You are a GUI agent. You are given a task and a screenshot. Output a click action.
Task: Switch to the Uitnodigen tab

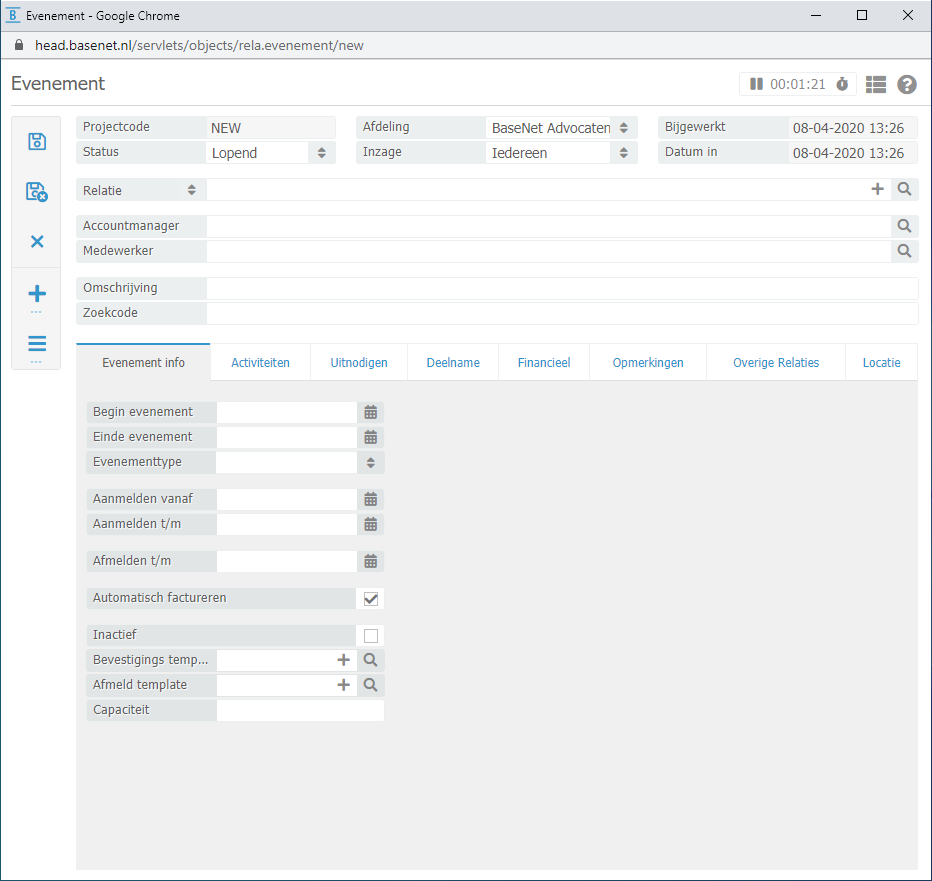(359, 363)
